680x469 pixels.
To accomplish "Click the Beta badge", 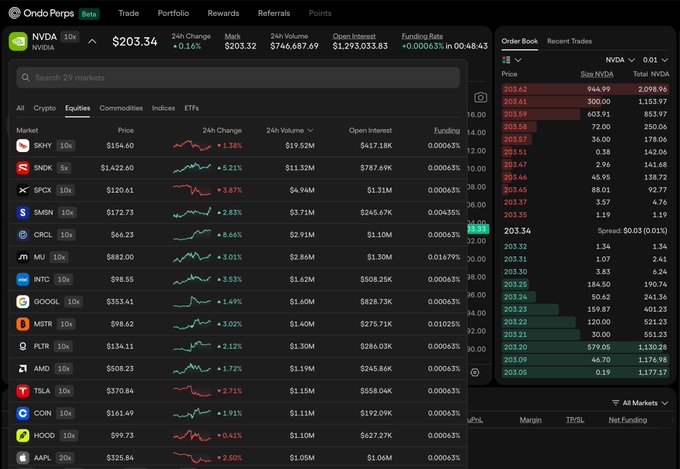I will click(x=89, y=14).
